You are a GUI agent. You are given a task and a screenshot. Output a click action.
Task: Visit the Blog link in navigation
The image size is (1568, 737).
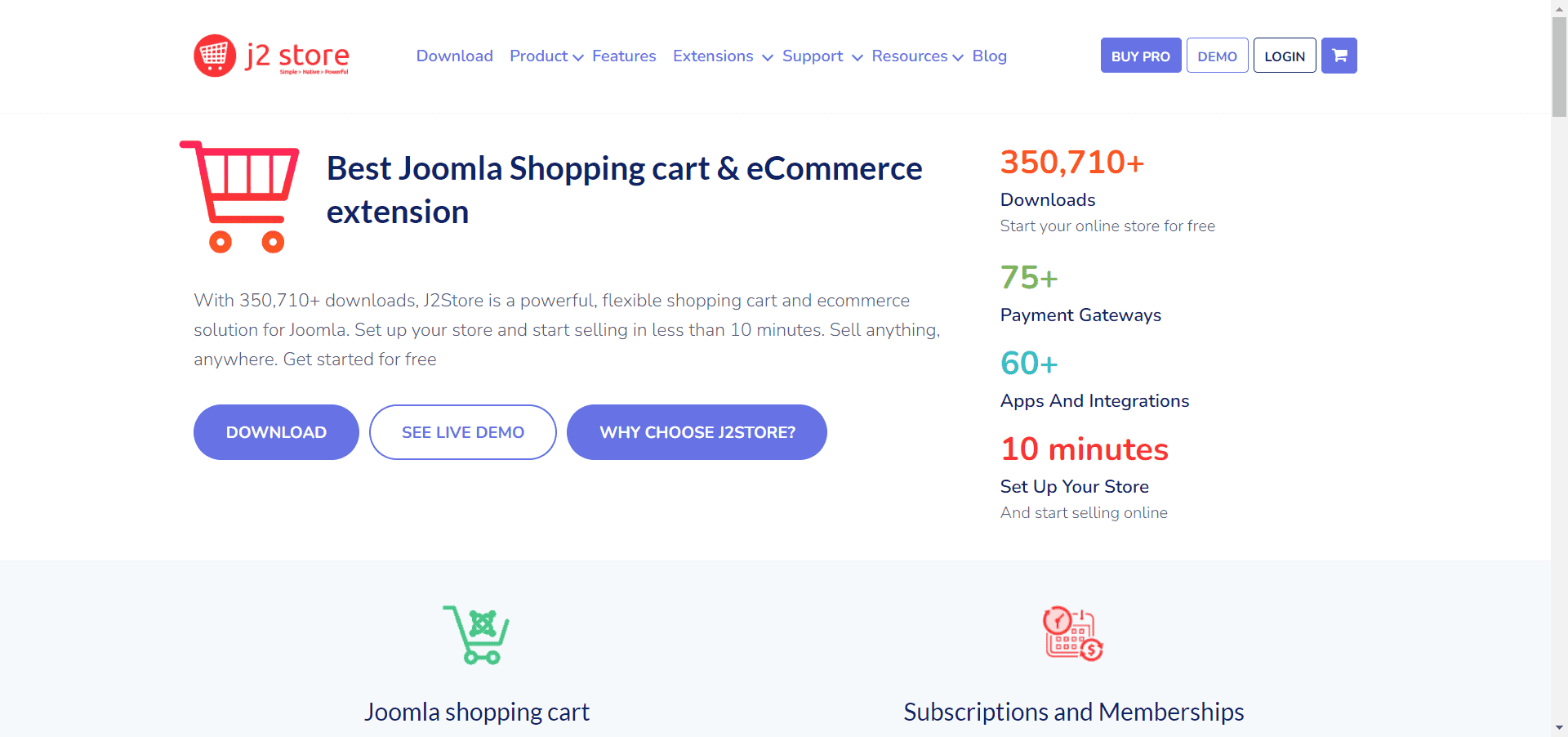(989, 56)
